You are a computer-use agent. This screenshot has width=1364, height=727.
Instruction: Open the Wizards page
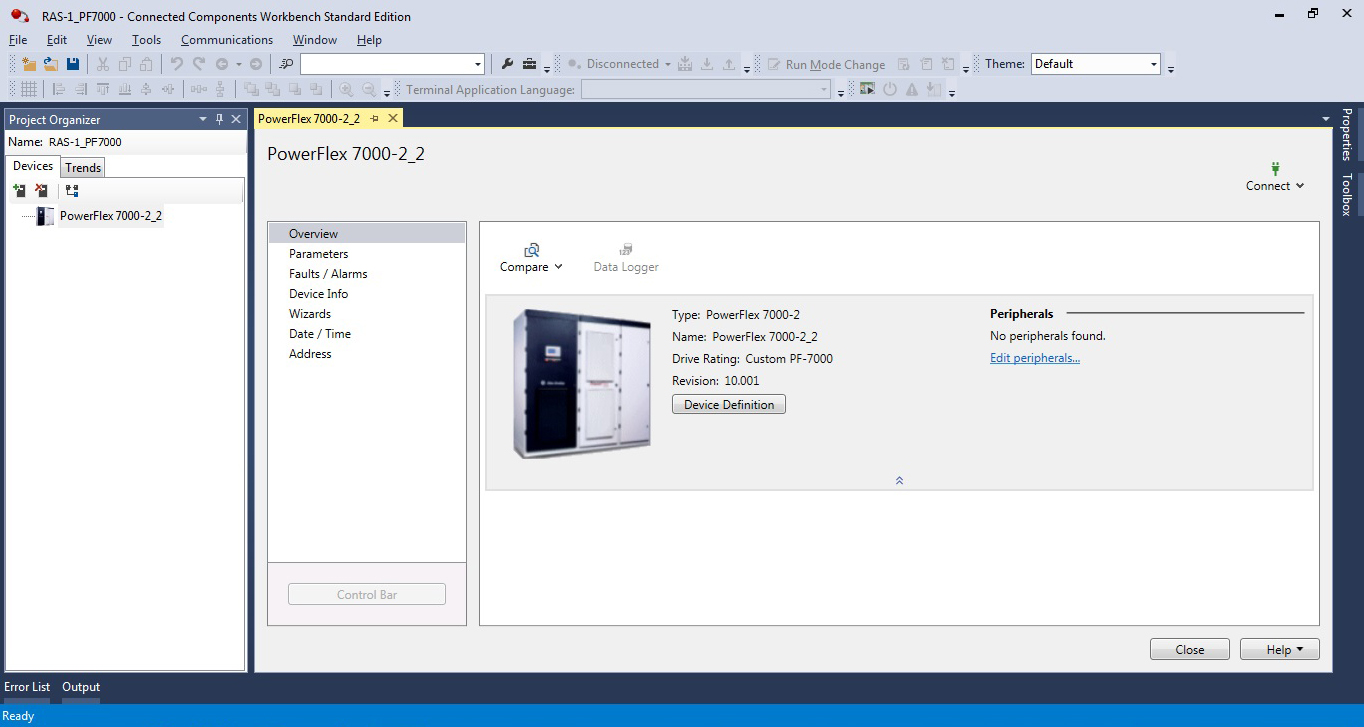click(367, 314)
